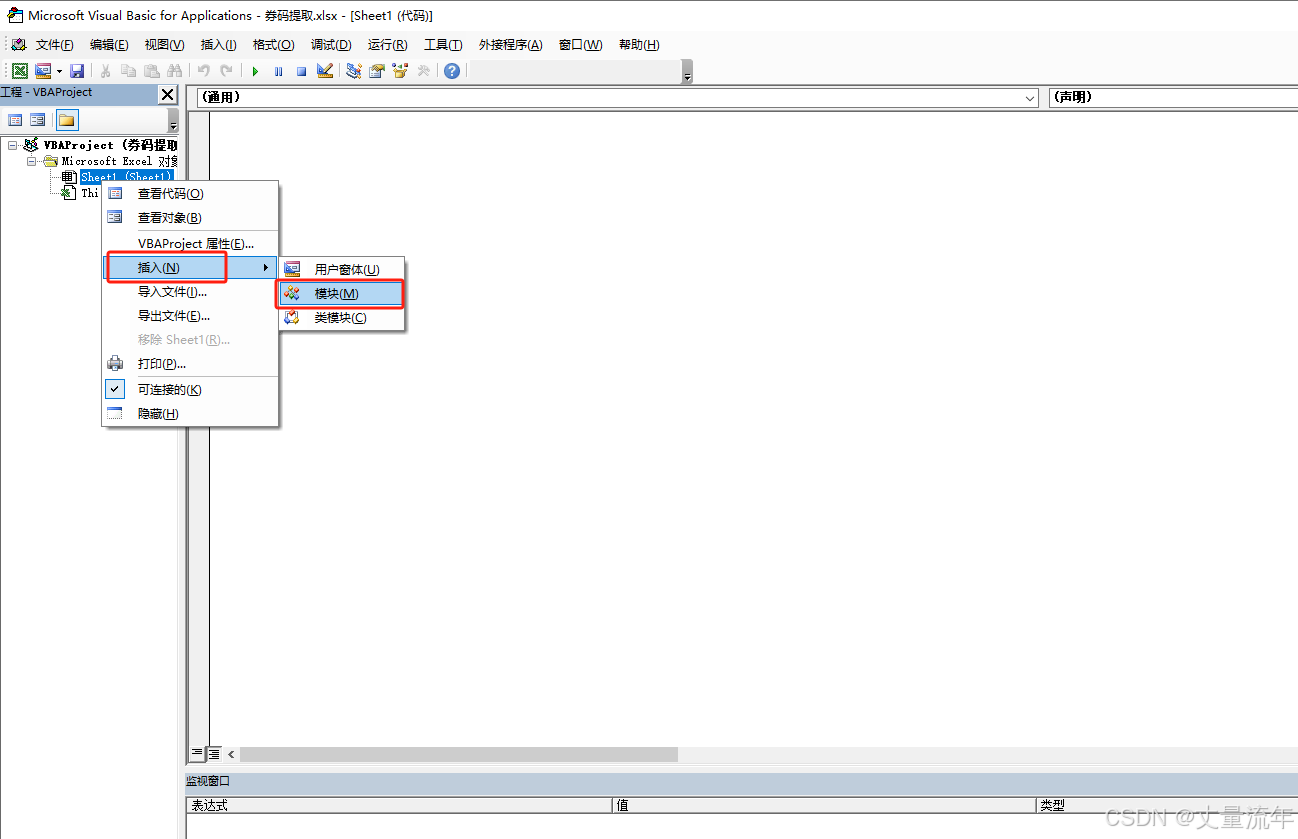This screenshot has width=1298, height=839.
Task: Open the 编辑(E) menu
Action: click(x=109, y=44)
